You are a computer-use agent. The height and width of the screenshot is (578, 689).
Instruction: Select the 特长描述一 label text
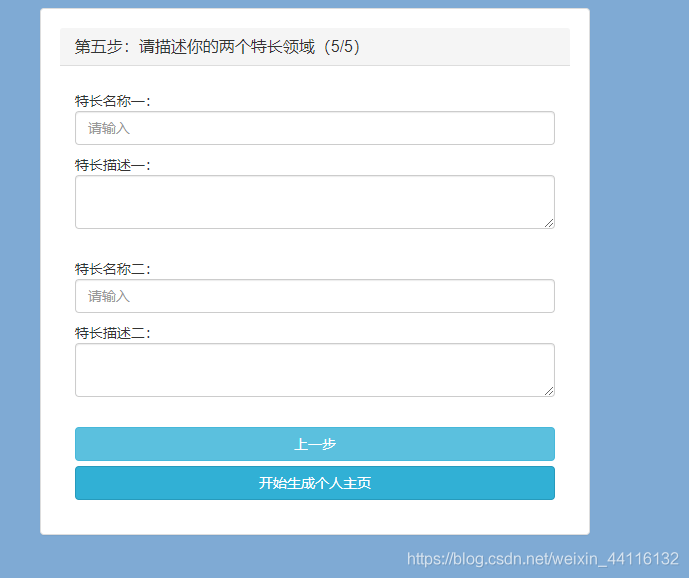112,165
